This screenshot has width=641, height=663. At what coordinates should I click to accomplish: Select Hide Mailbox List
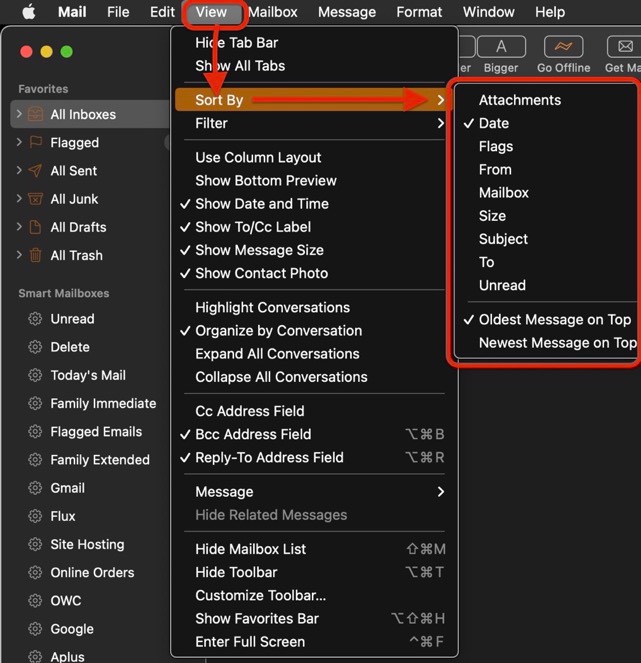coord(315,549)
